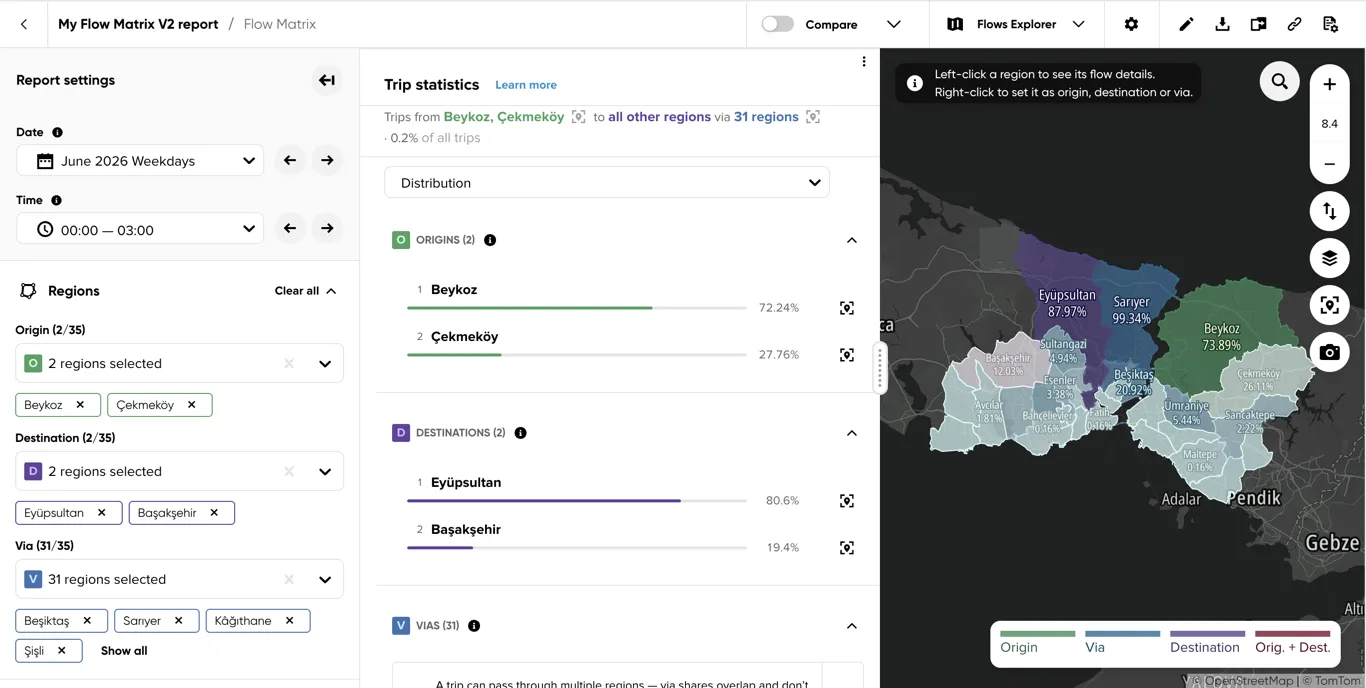Remove the Çekmeköy origin chip
The image size is (1366, 688).
point(192,405)
